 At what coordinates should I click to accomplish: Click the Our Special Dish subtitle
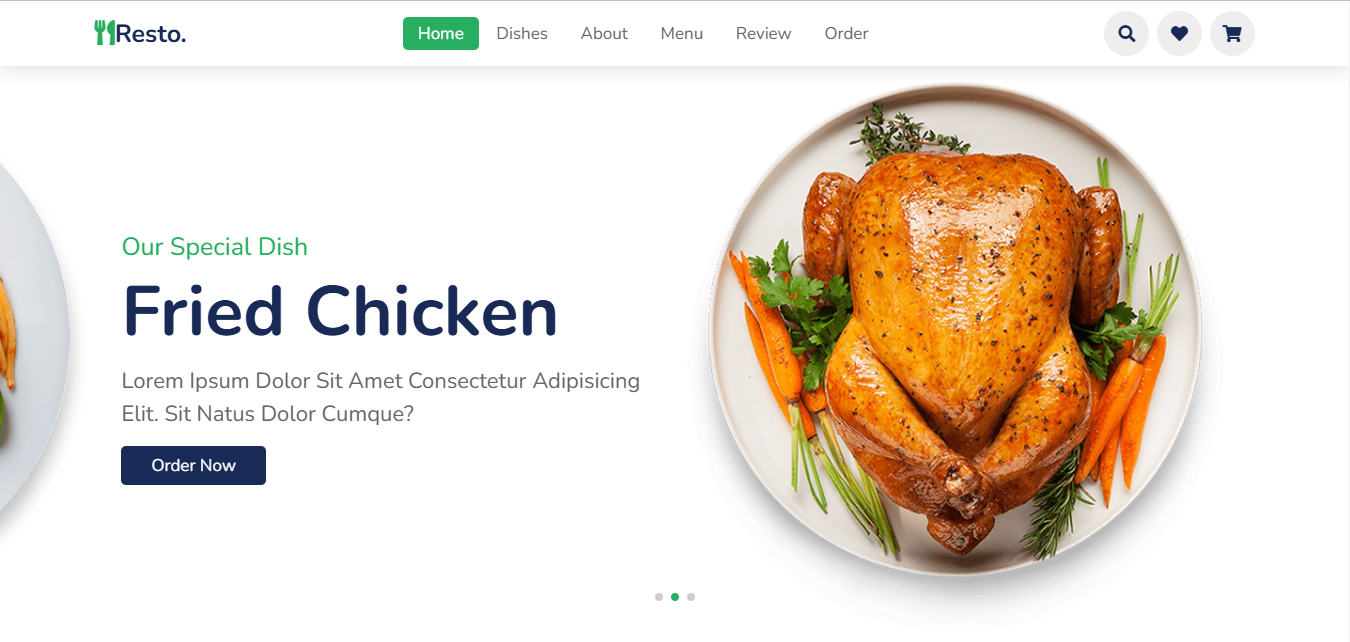[215, 247]
